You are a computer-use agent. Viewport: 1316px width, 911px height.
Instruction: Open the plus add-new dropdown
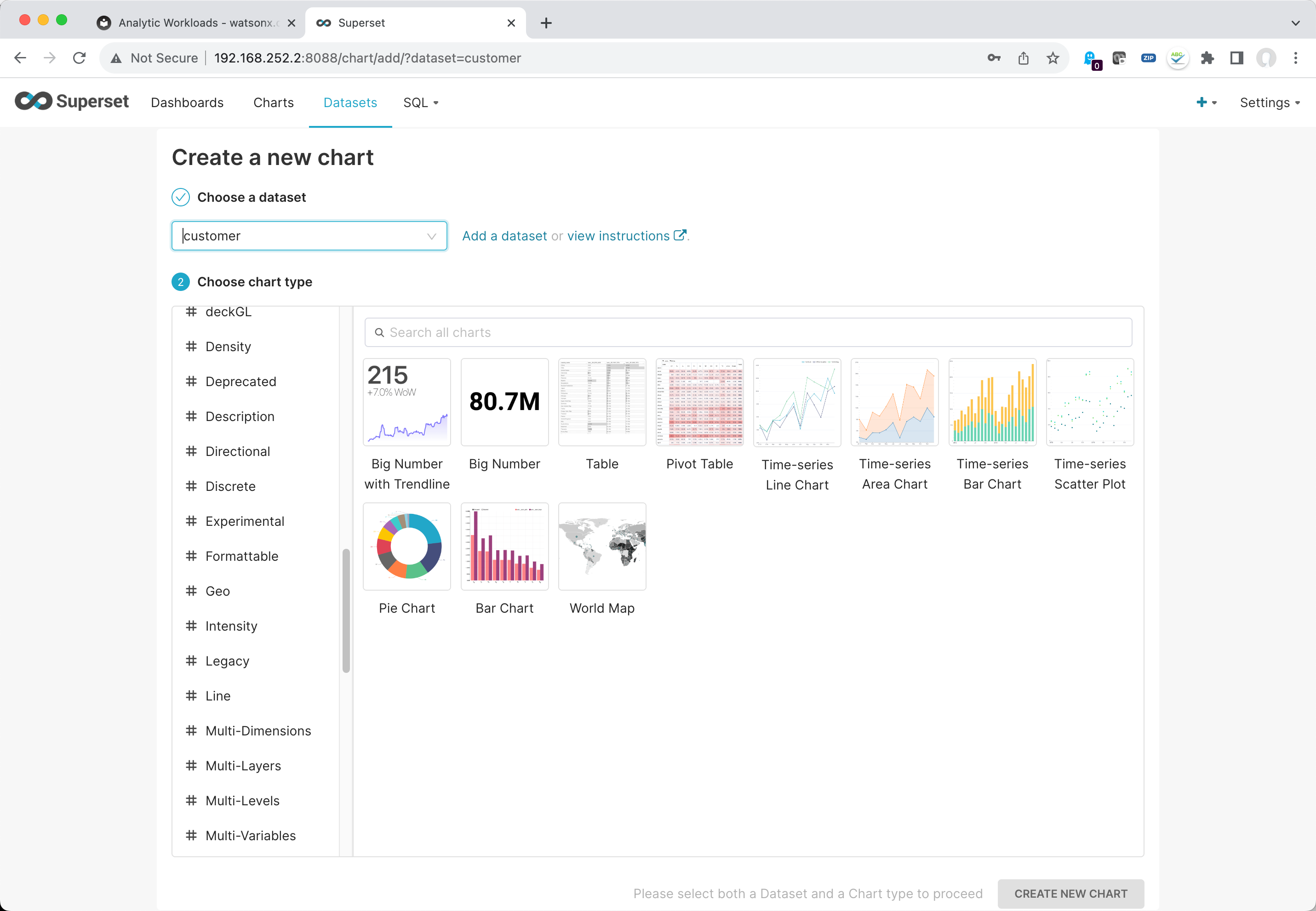click(x=1207, y=102)
